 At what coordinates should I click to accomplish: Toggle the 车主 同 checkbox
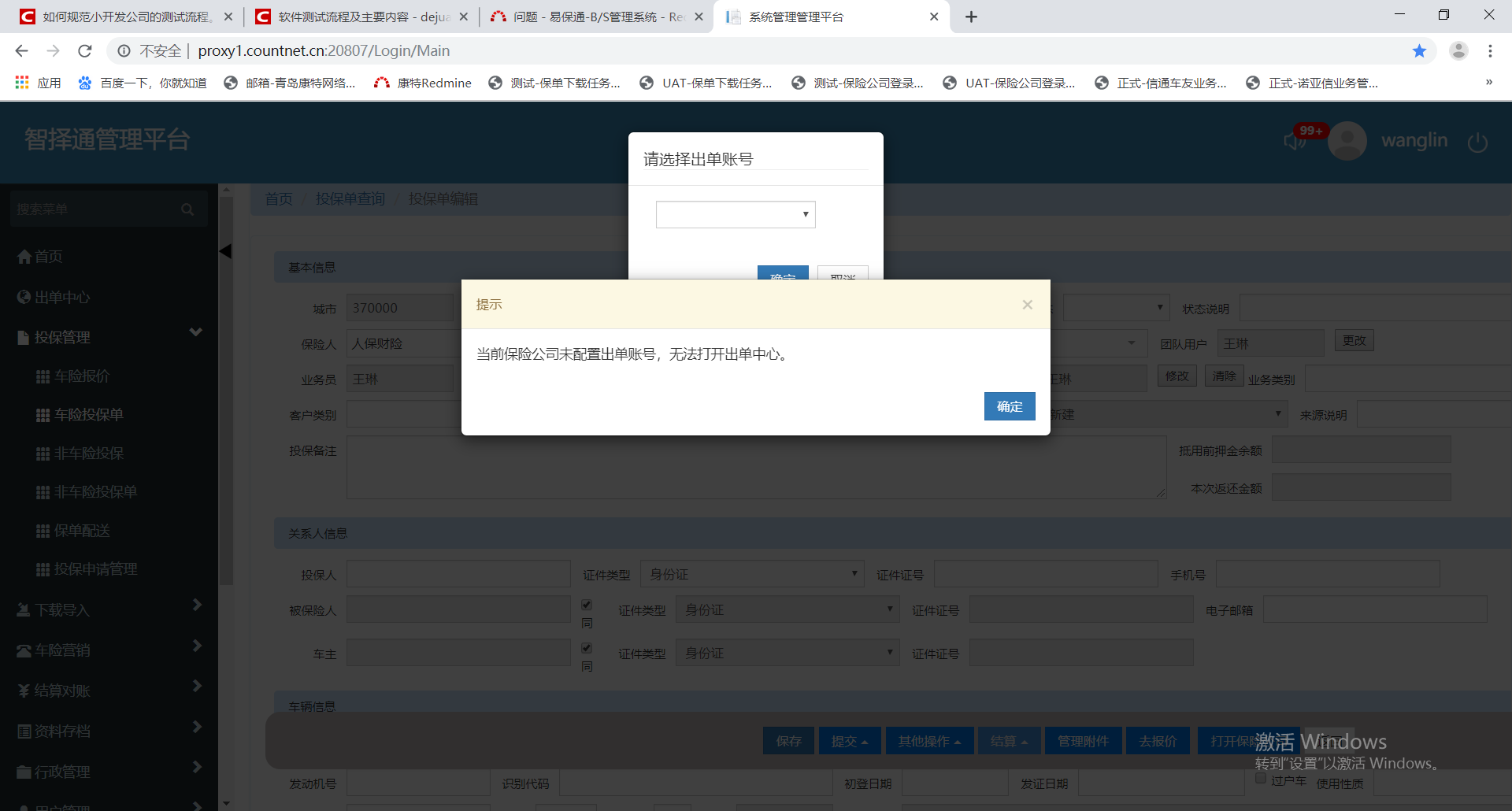click(587, 648)
